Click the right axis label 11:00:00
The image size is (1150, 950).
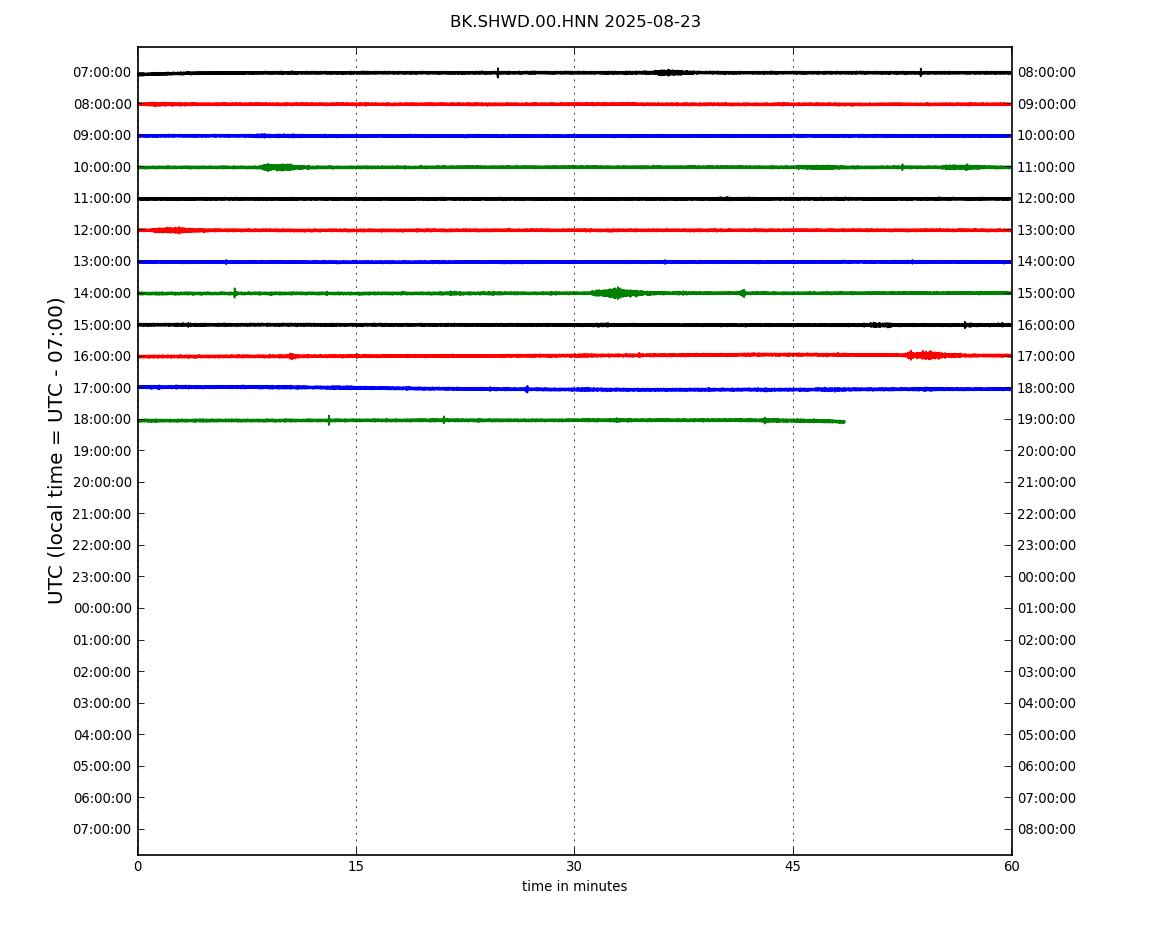click(x=1047, y=167)
